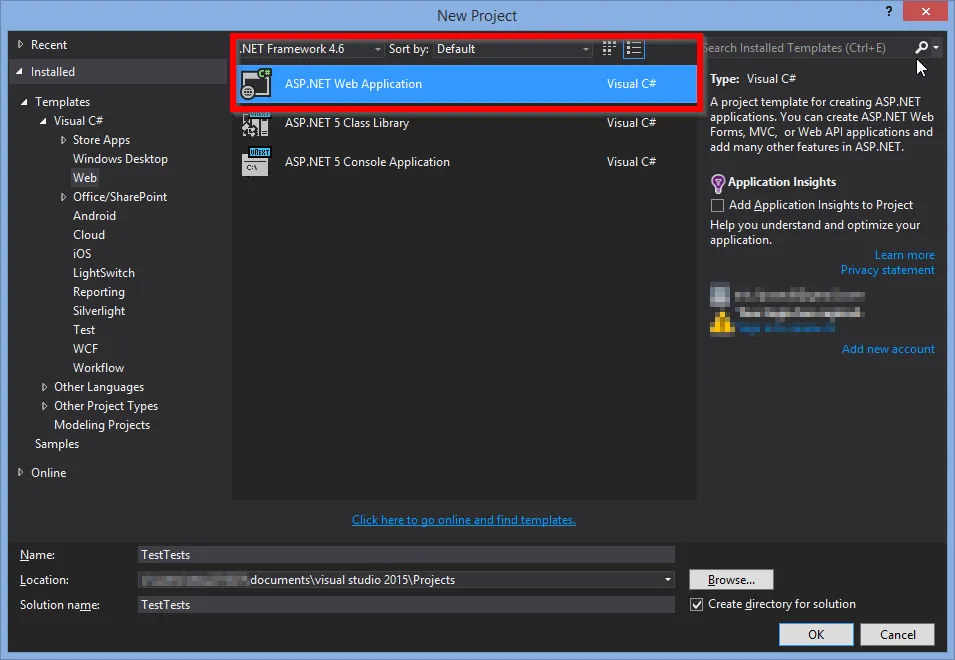Click the Search Installed Templates field

coord(807,47)
